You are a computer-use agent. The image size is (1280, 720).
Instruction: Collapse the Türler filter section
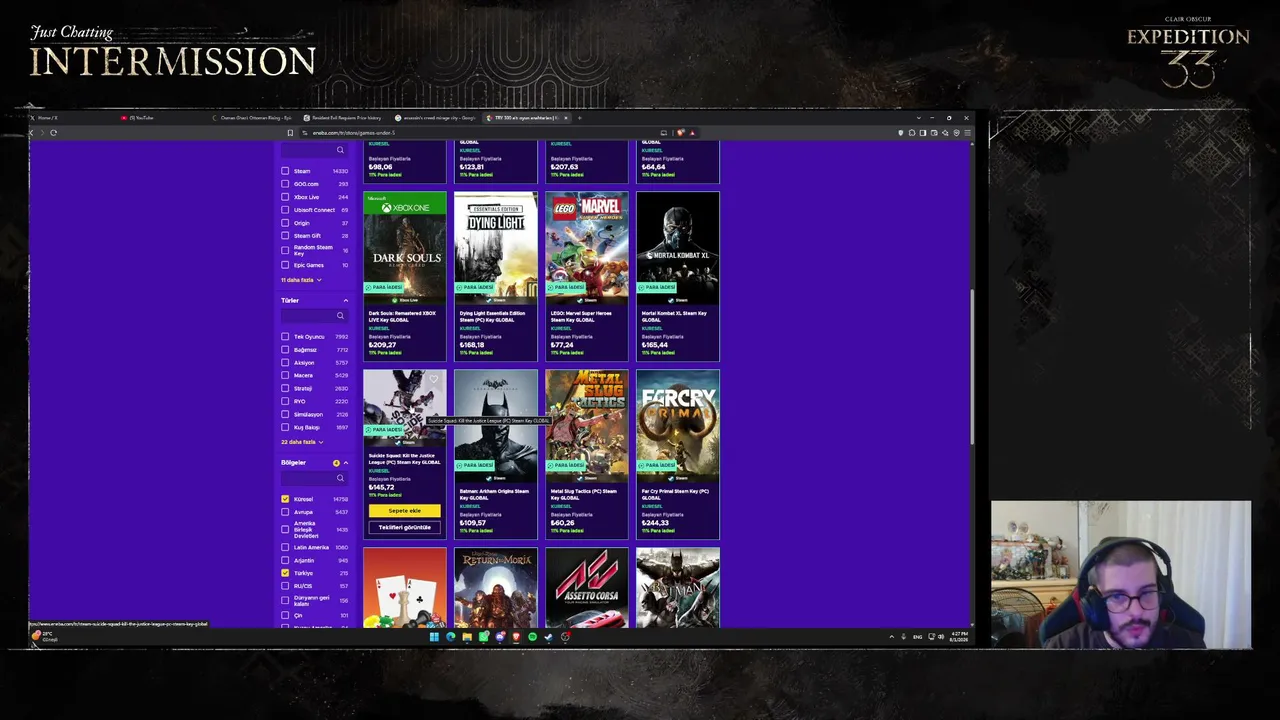tap(346, 300)
